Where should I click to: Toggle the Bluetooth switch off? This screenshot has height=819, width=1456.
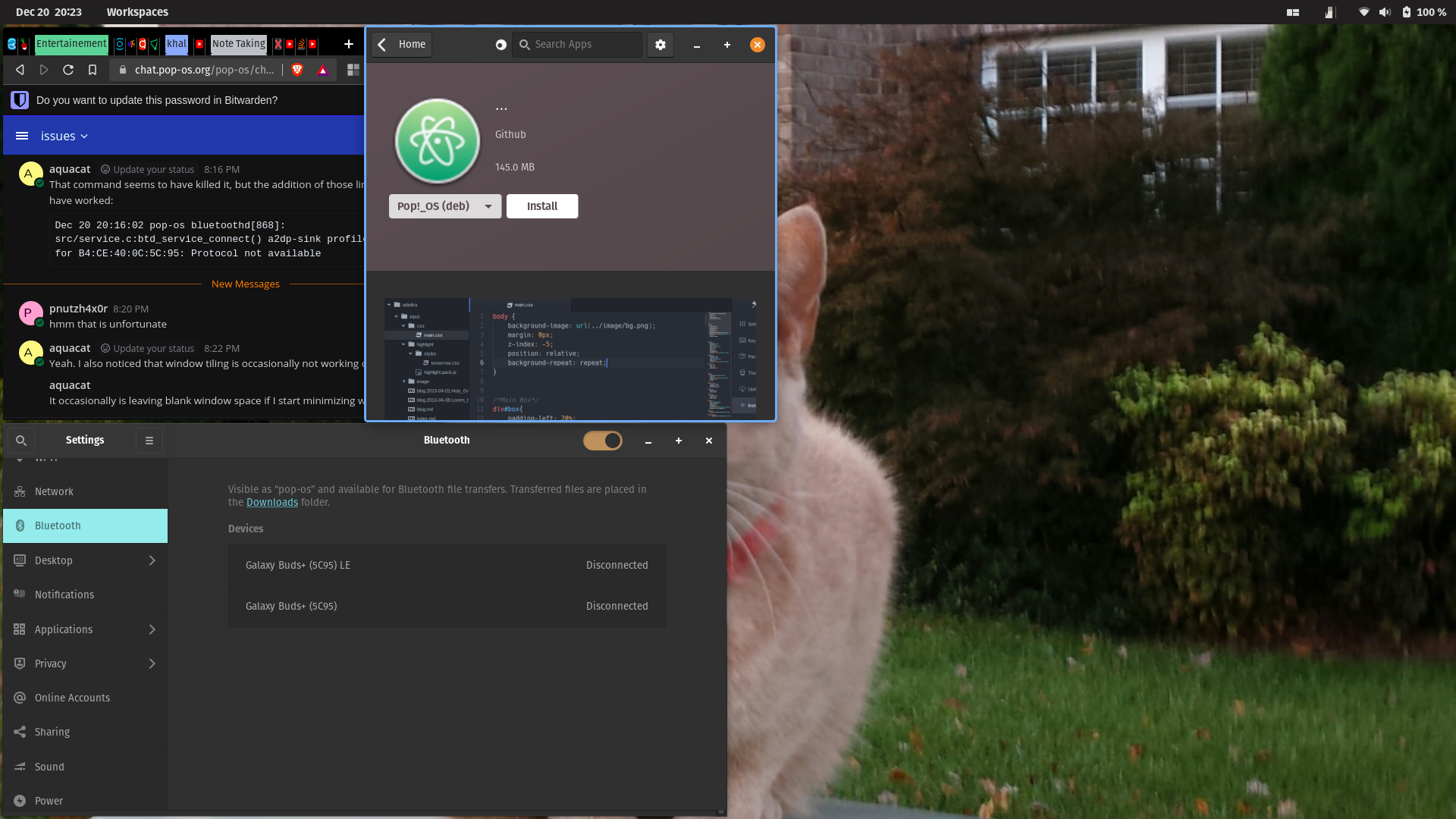click(603, 441)
